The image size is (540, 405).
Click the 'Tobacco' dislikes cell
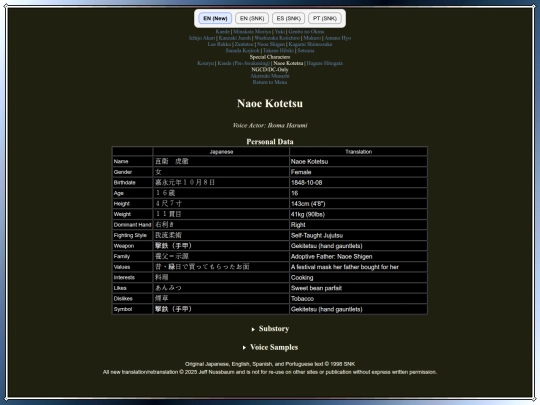click(359, 299)
